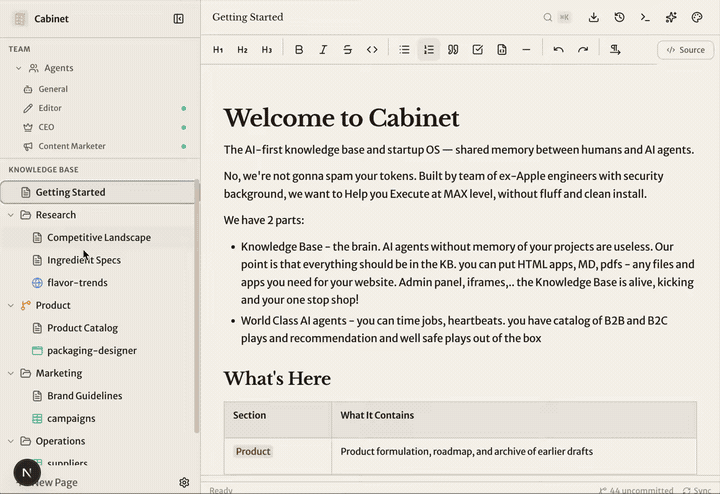Insert a blockquote using the quote icon
The height and width of the screenshot is (494, 720).
pos(453,50)
